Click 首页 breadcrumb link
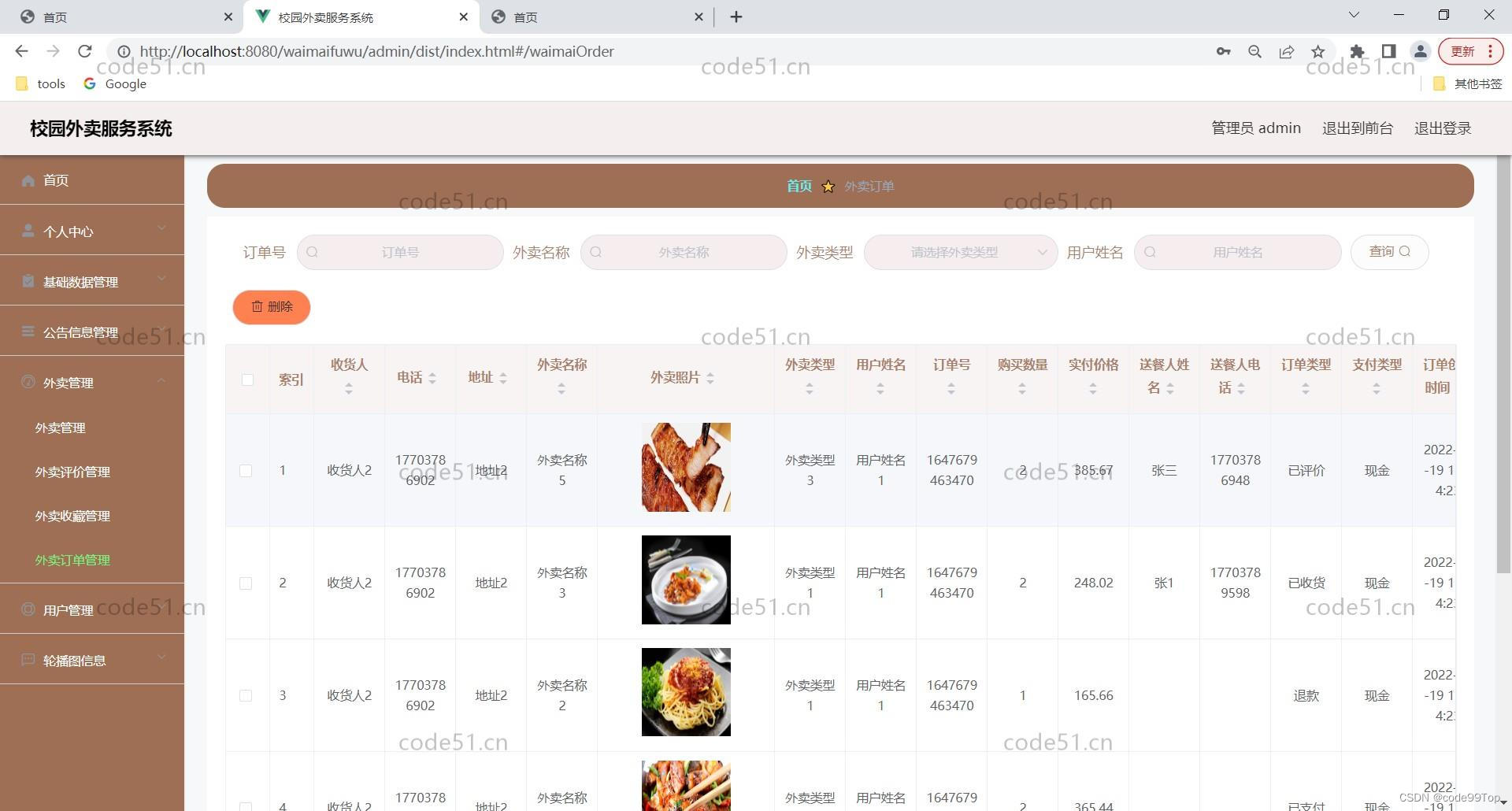 tap(799, 186)
